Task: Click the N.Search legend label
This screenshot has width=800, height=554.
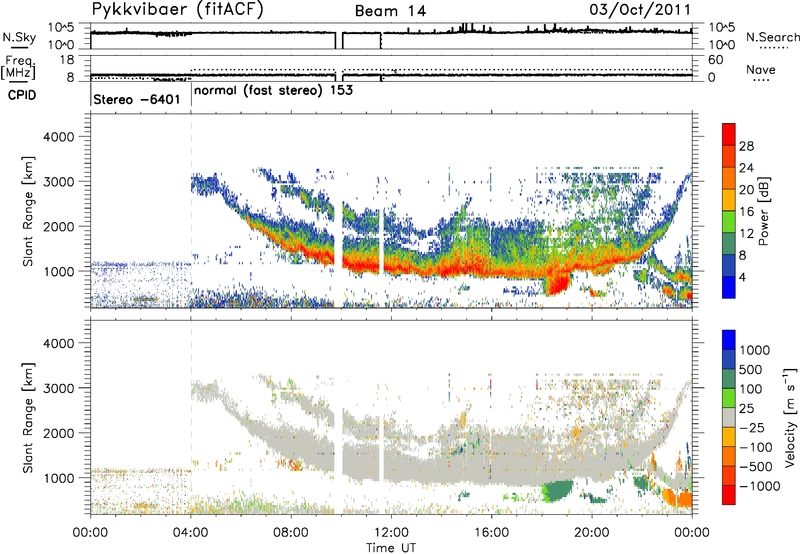Action: (x=772, y=37)
